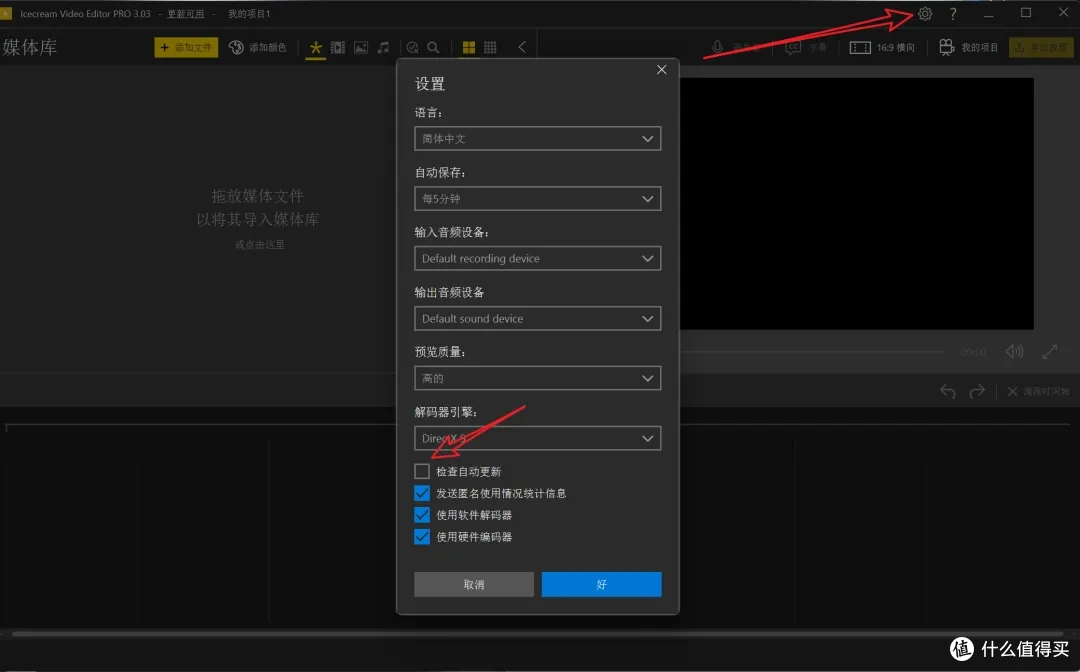This screenshot has width=1080, height=672.
Task: Filter media library by music
Action: (x=384, y=48)
